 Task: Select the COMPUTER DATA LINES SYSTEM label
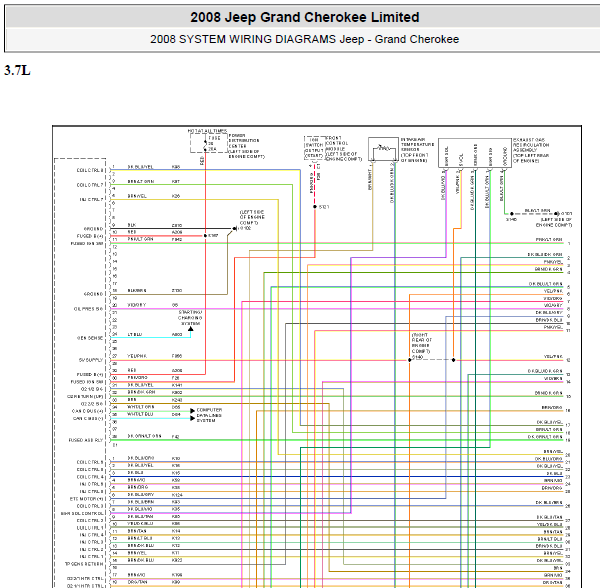point(209,415)
